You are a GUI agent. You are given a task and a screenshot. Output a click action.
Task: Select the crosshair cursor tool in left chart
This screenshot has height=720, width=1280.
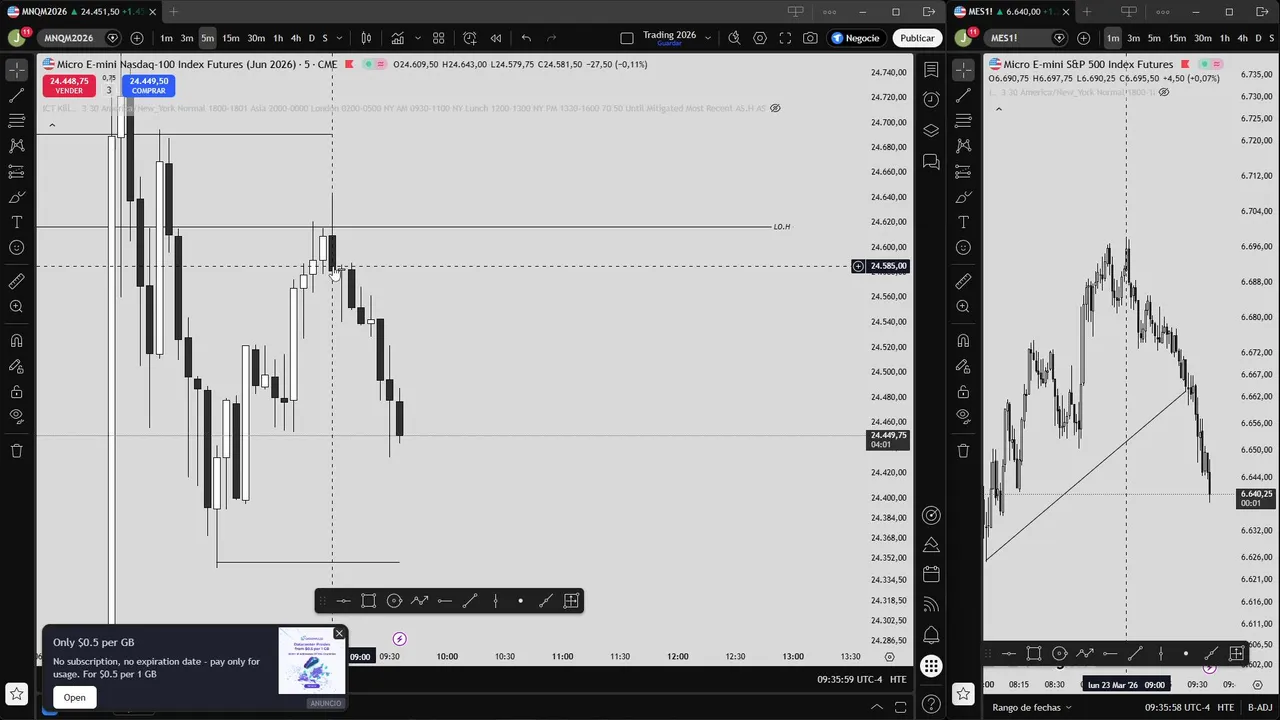[16, 70]
